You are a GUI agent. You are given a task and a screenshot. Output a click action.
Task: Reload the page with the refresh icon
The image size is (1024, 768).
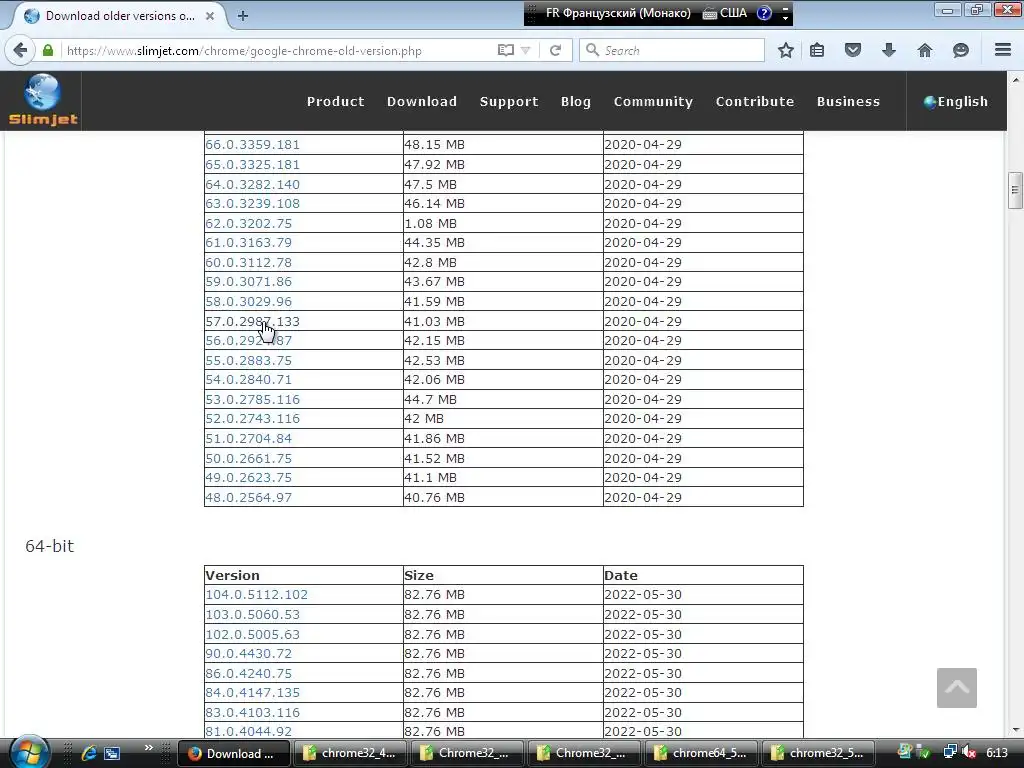[x=555, y=50]
